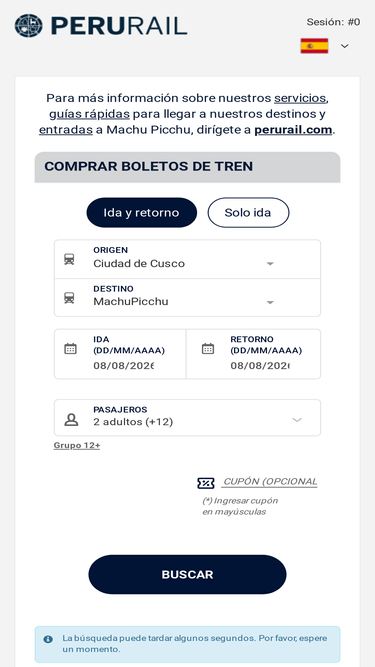Select the Solo ida trip option

tap(248, 212)
